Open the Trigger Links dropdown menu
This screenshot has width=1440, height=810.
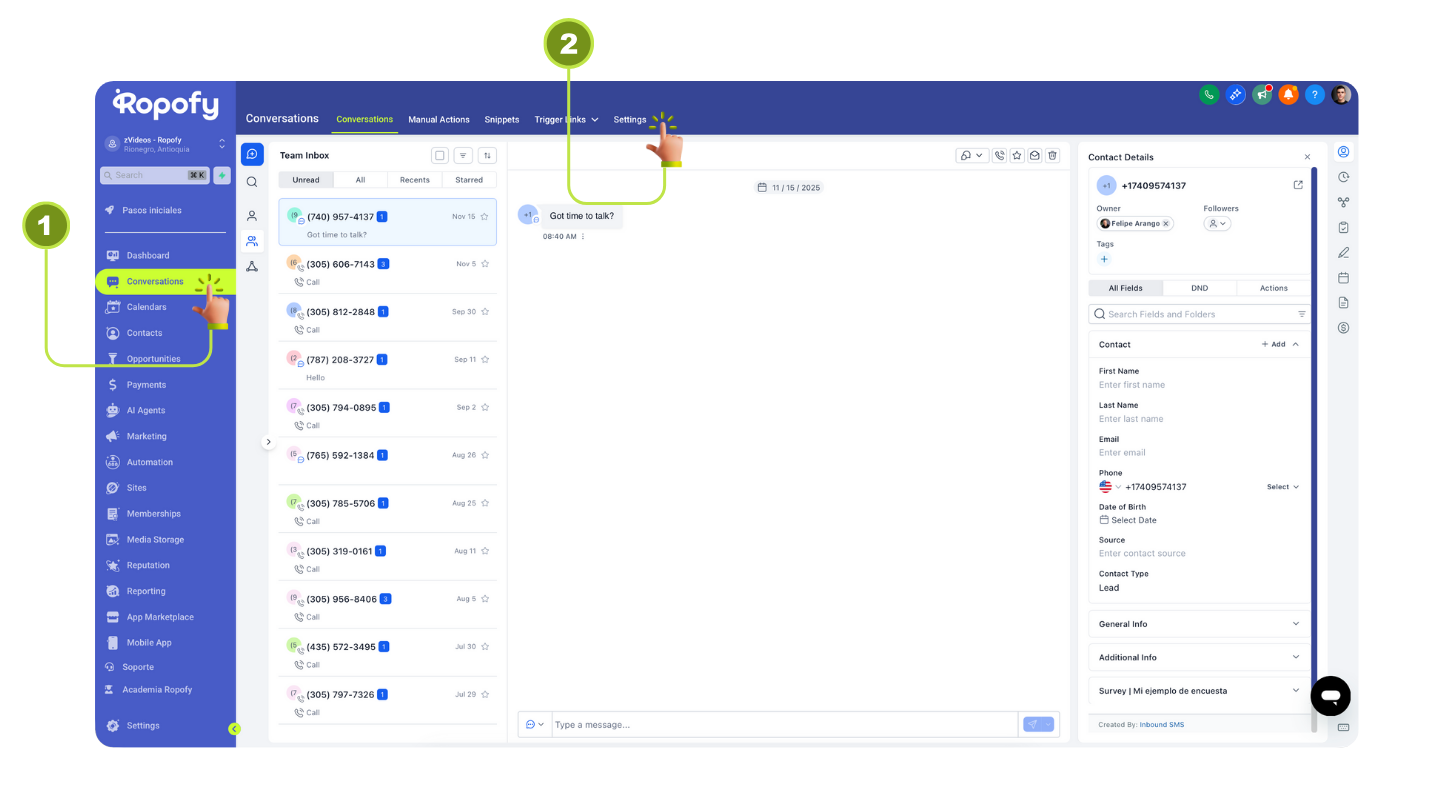(x=566, y=120)
